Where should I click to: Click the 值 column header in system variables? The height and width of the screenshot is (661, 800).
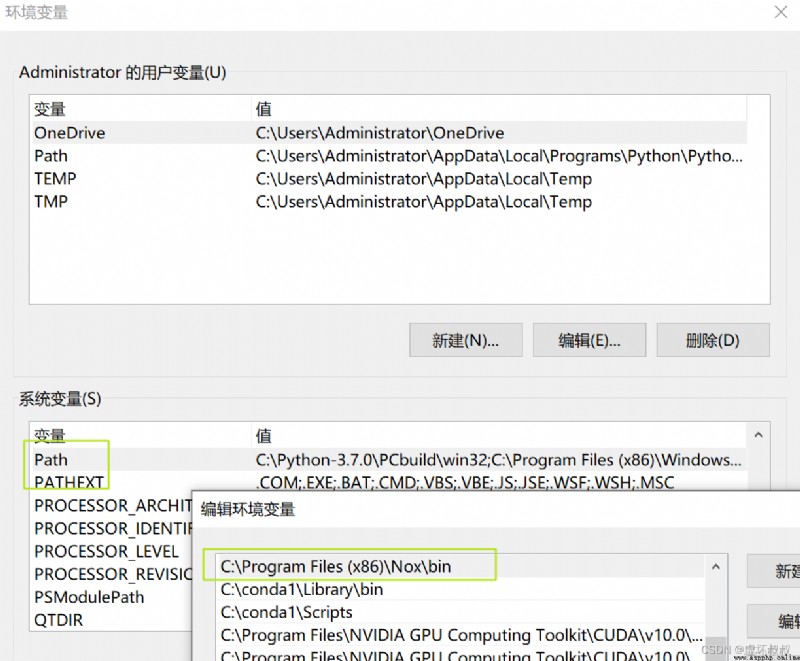(263, 436)
